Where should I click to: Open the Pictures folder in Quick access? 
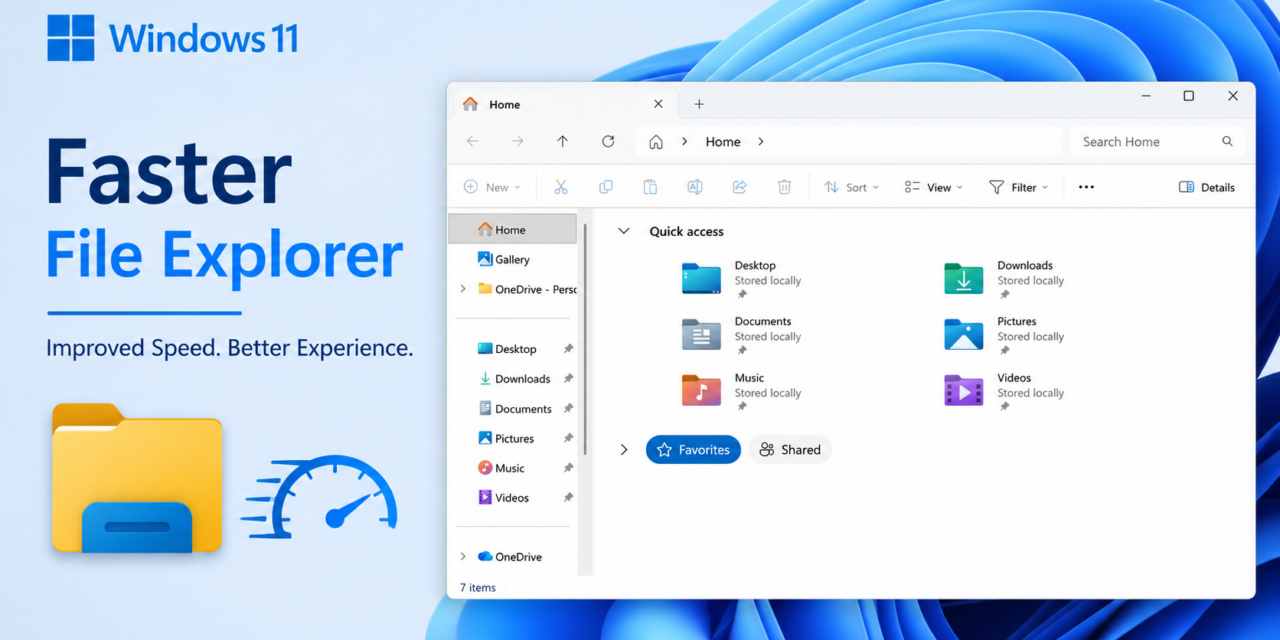[1004, 335]
